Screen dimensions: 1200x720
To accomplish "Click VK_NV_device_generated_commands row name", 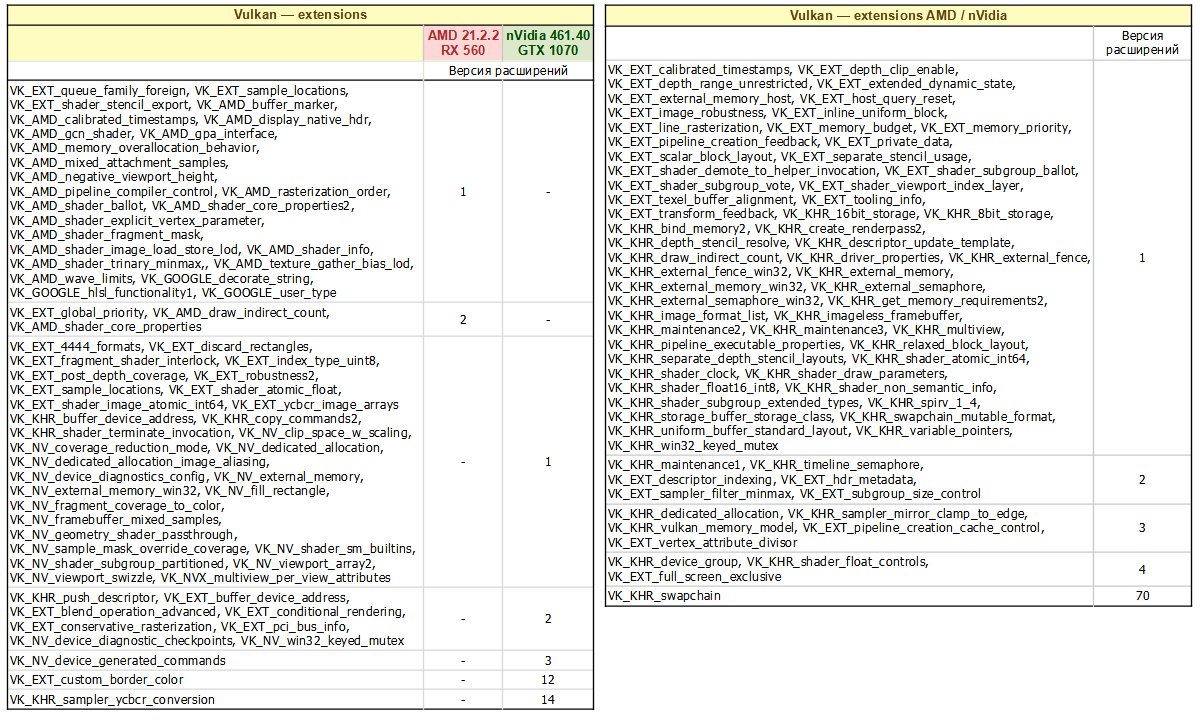I will [118, 661].
